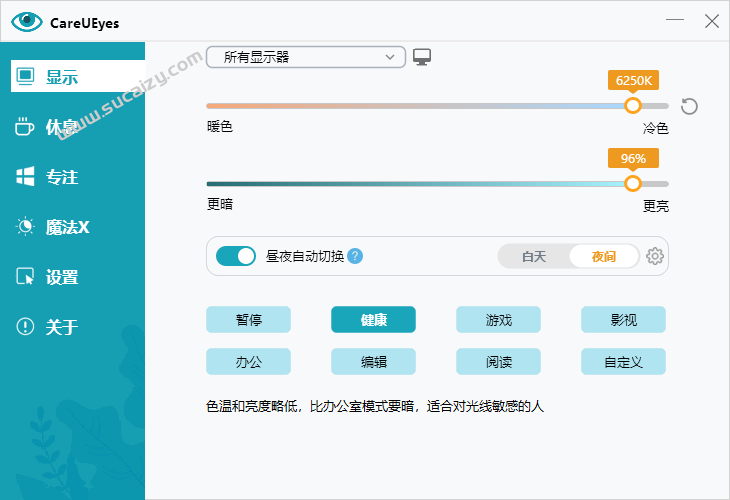Click the CareUEyes title text
Image resolution: width=730 pixels, height=500 pixels.
tap(84, 23)
